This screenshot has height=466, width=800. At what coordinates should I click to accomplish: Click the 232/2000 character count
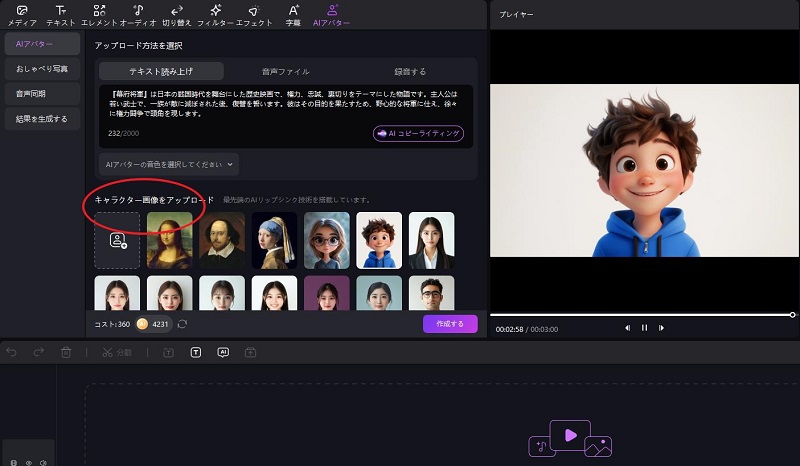123,133
